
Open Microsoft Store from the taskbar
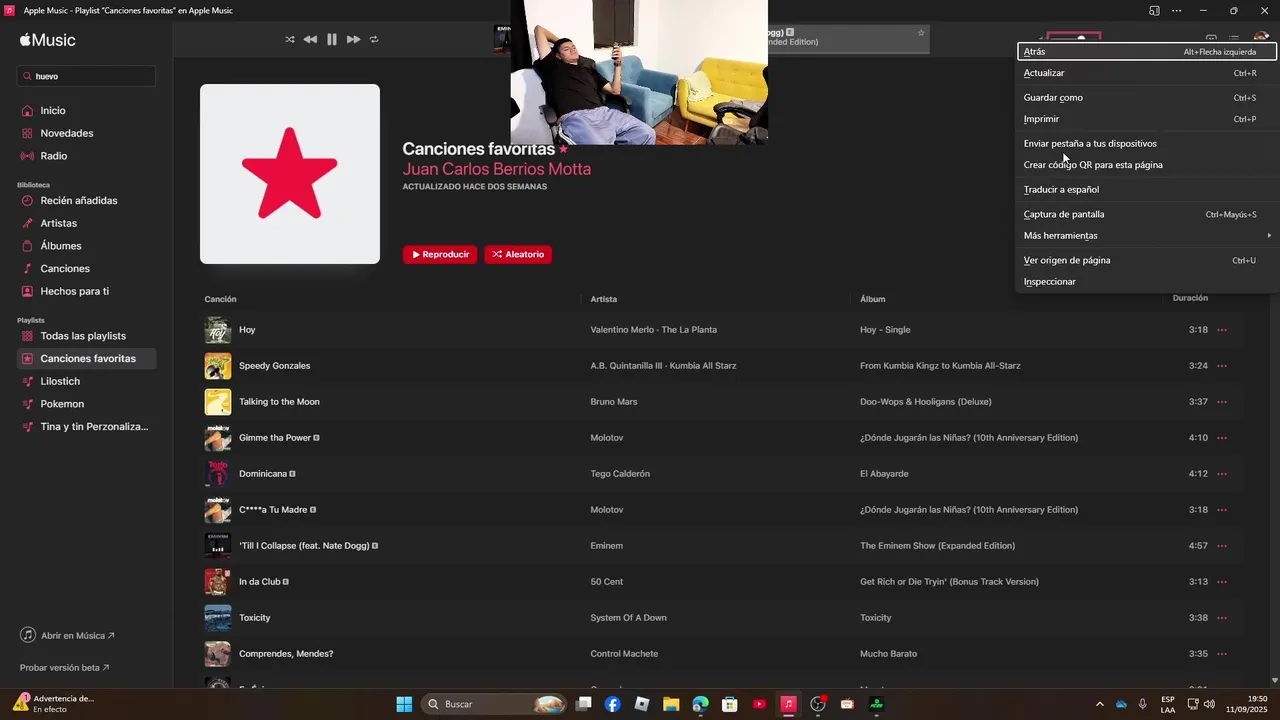click(730, 704)
